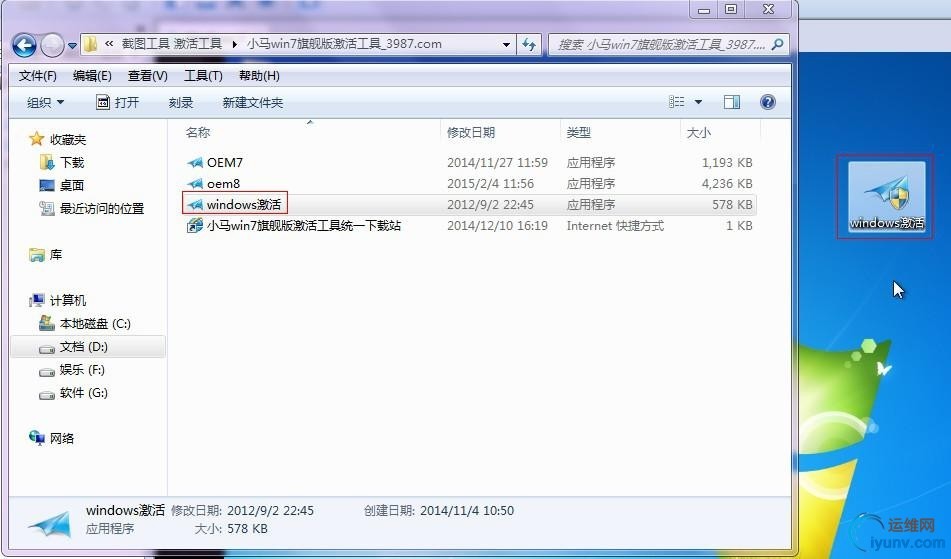Open 软件 (G:) drive

click(84, 392)
